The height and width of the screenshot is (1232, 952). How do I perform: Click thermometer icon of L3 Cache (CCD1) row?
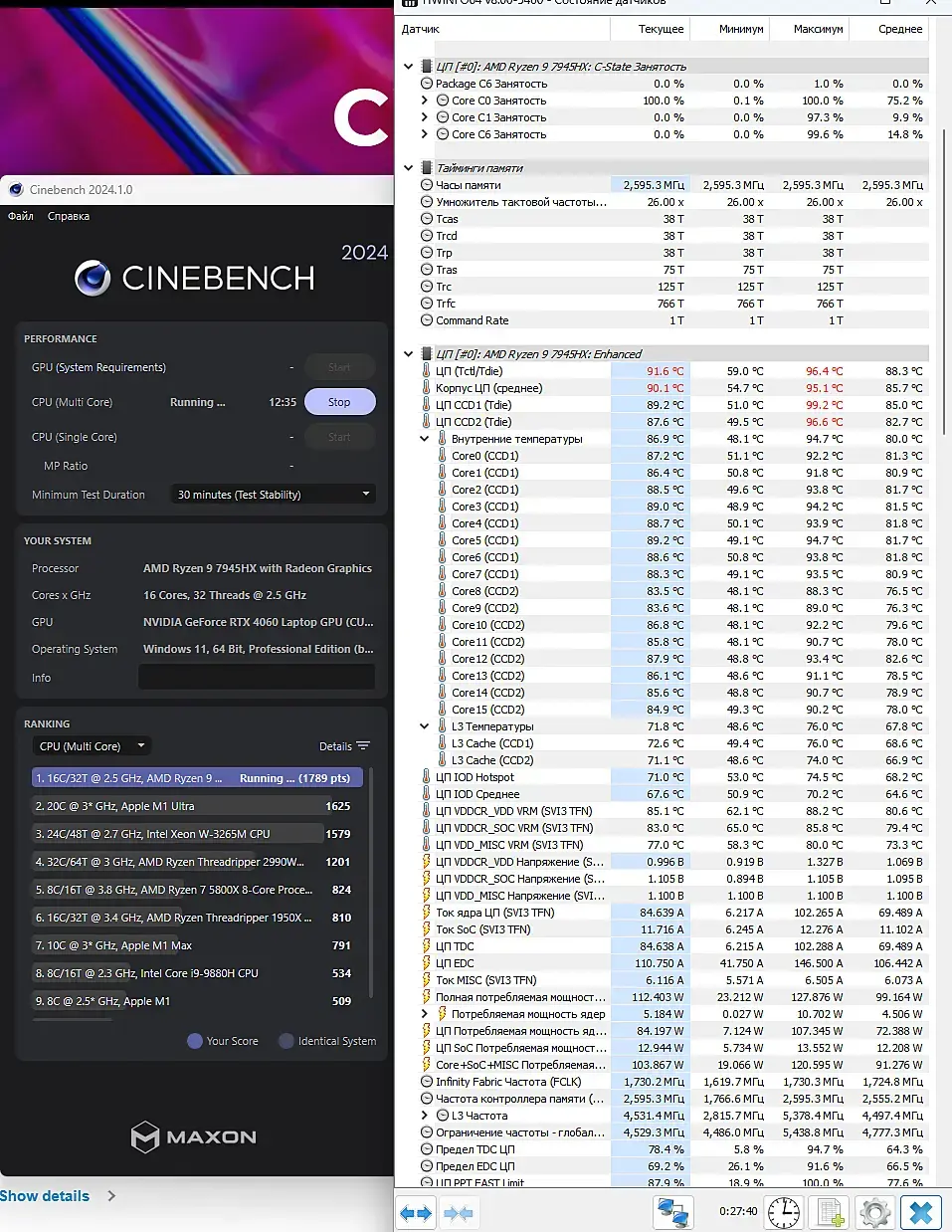[x=443, y=743]
